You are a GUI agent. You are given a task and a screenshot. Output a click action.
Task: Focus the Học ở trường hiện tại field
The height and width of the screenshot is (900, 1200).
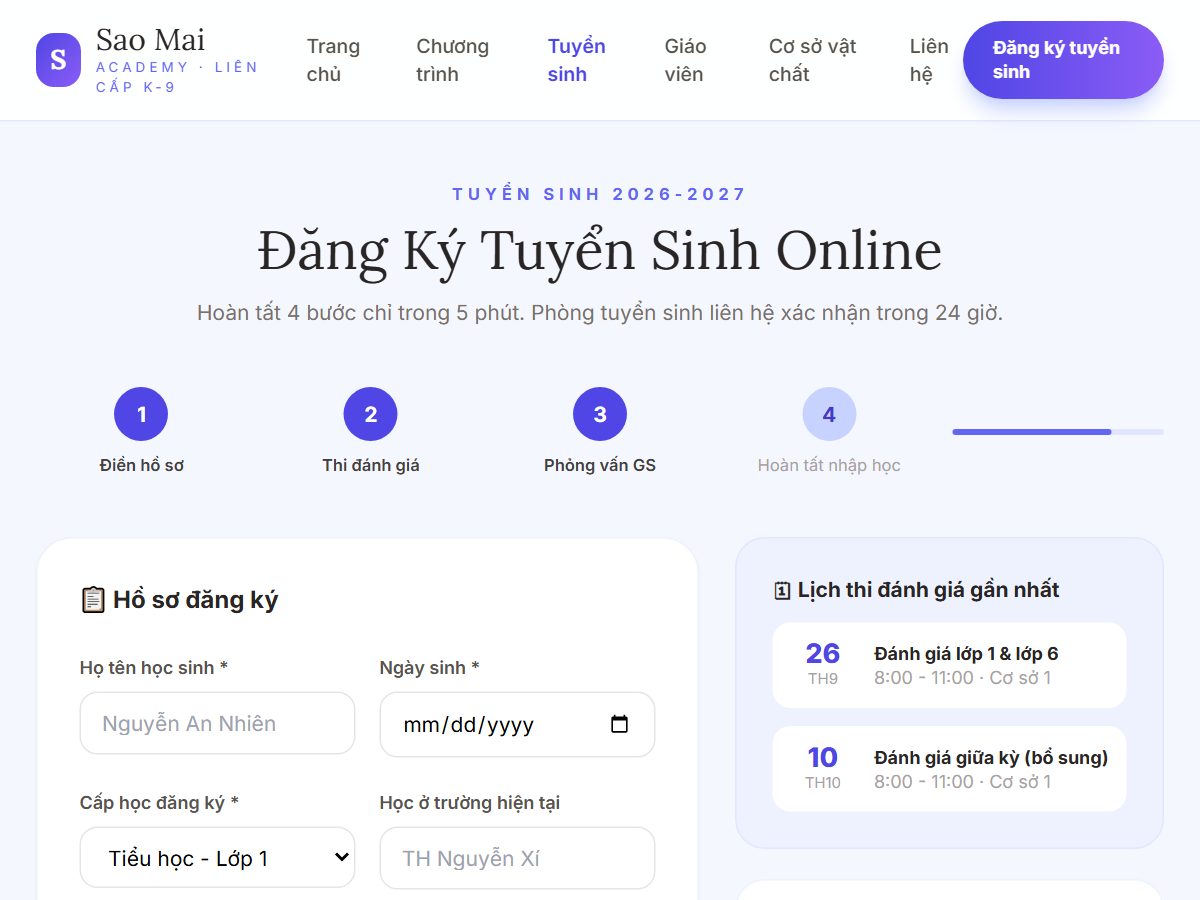517,857
